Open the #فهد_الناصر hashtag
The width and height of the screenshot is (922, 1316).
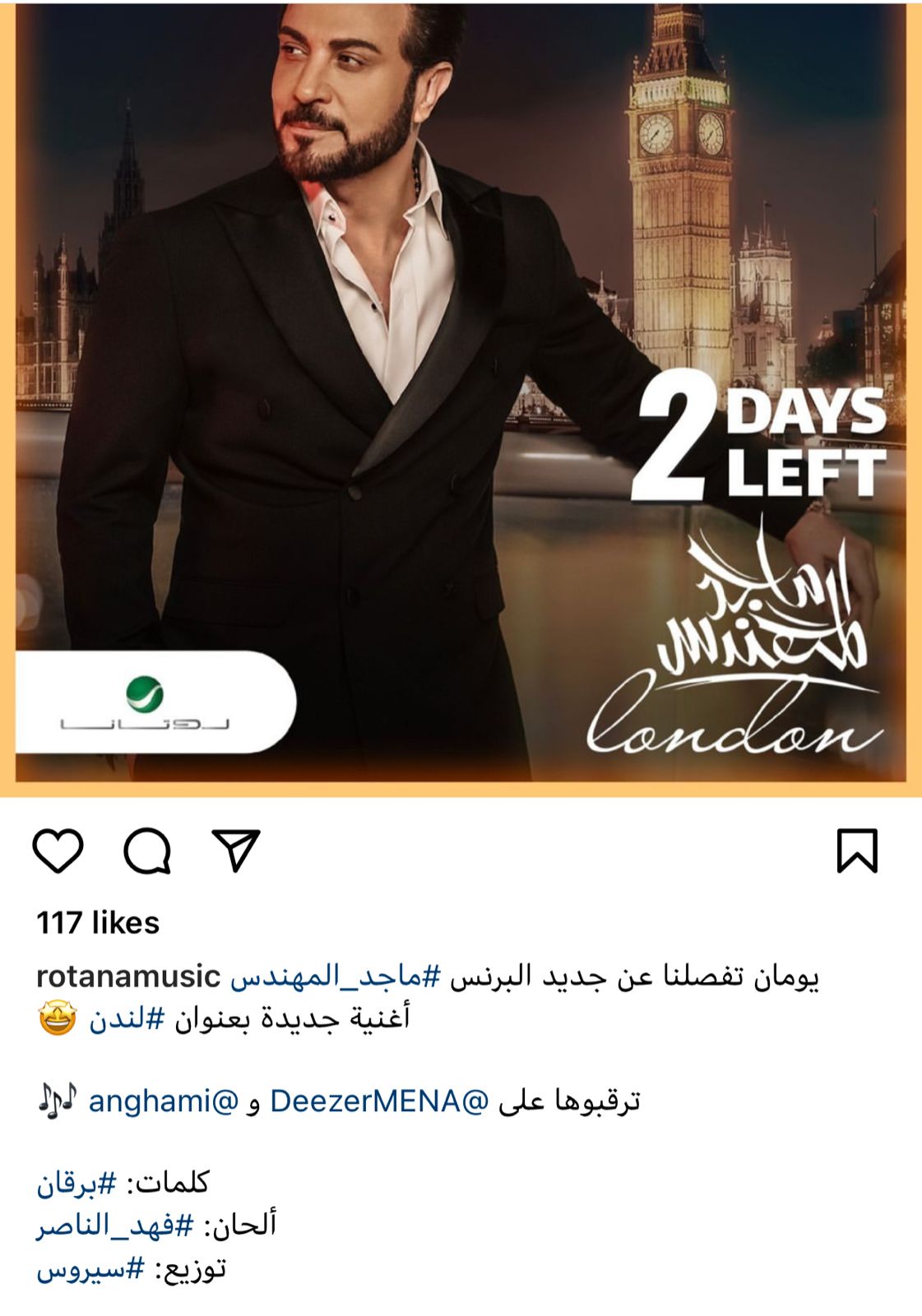tap(115, 1226)
